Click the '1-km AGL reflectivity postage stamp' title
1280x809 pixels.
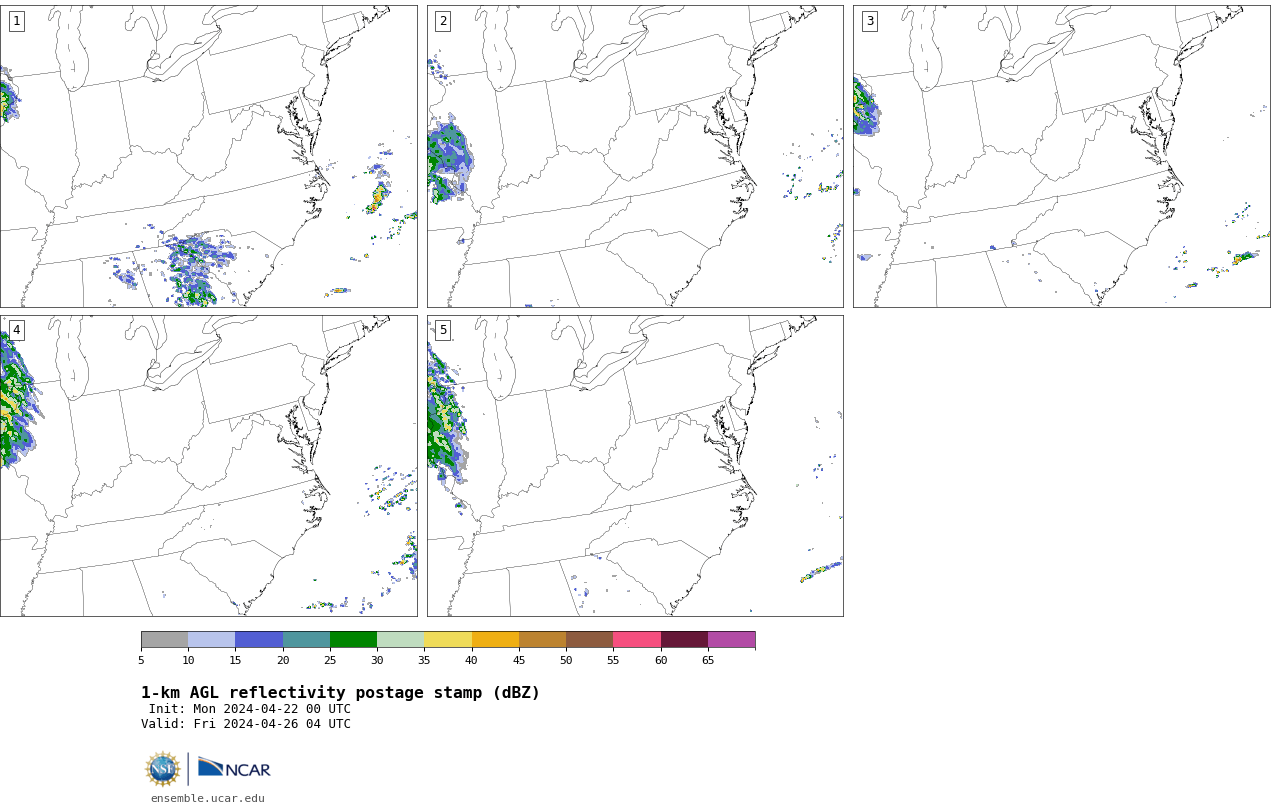pos(340,693)
